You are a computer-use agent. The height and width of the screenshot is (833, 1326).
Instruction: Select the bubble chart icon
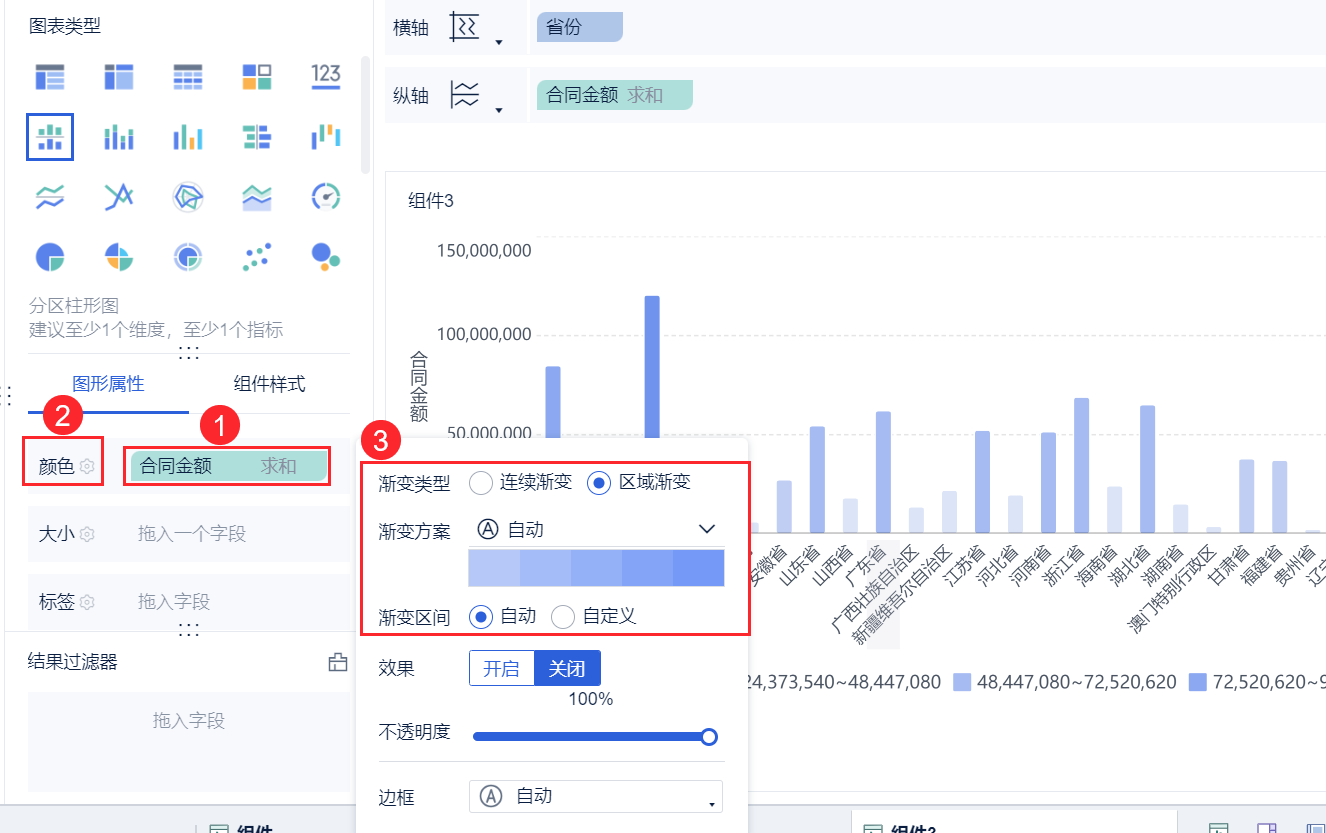pyautogui.click(x=326, y=257)
